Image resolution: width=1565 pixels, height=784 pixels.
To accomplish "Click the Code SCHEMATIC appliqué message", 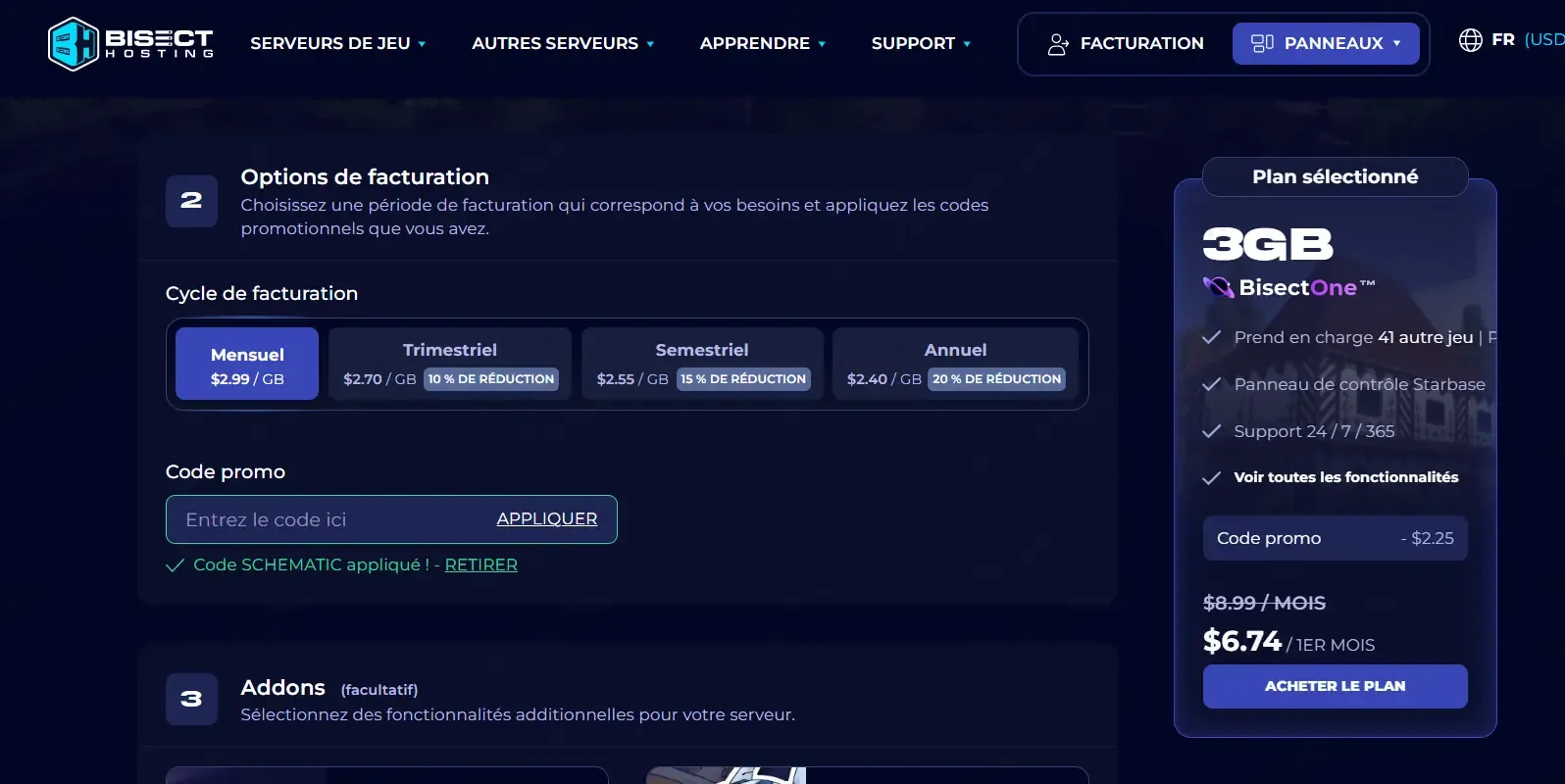I will tap(311, 564).
